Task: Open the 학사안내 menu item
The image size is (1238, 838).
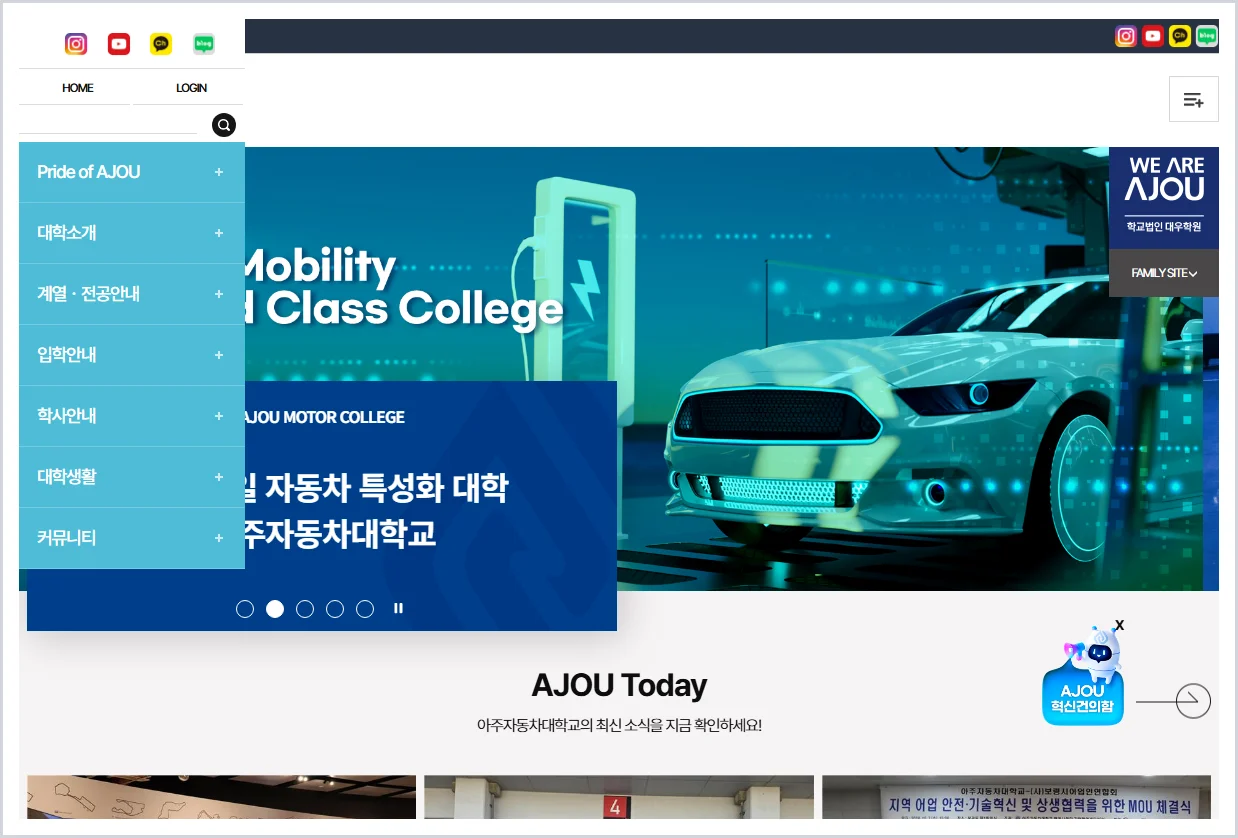Action: coord(131,416)
